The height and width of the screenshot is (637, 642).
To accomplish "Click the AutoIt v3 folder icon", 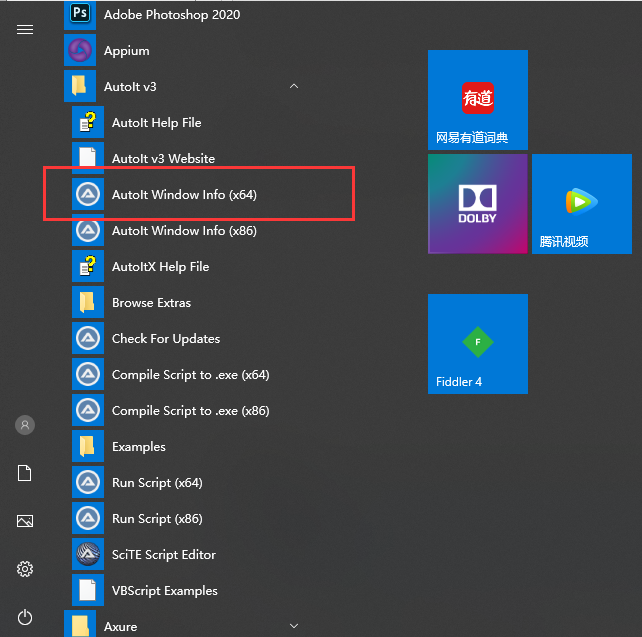I will (x=80, y=86).
